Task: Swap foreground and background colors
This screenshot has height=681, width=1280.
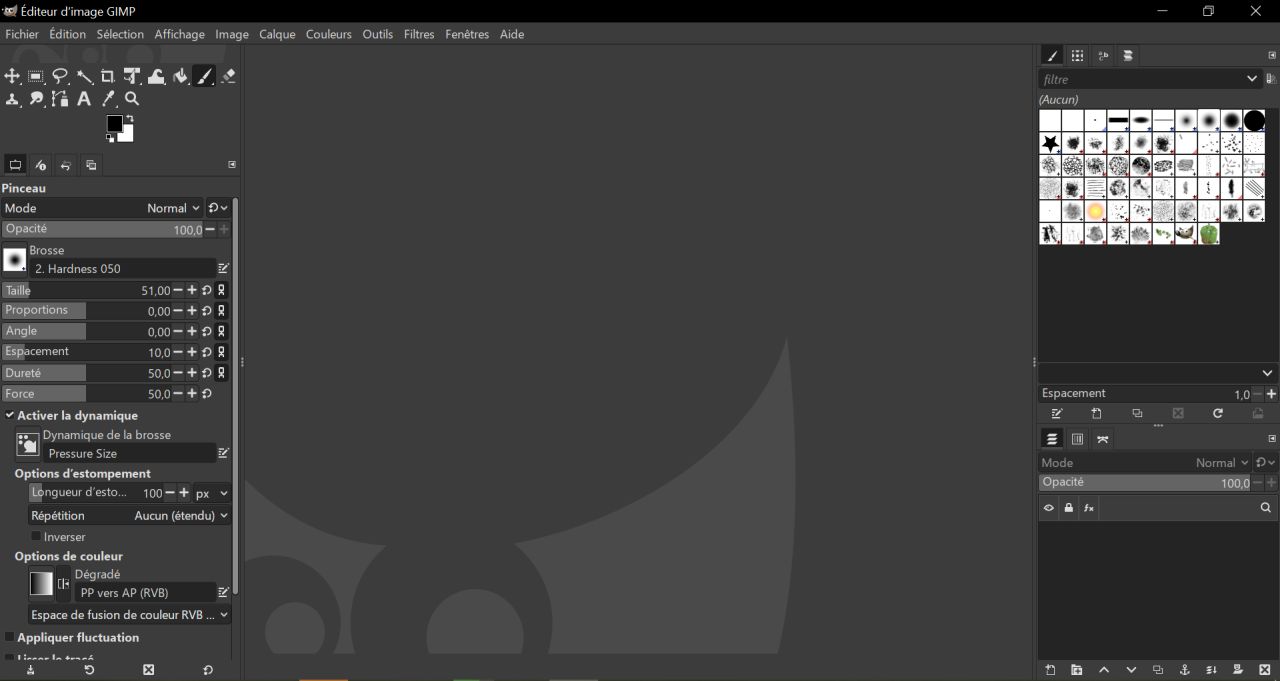Action: point(131,117)
